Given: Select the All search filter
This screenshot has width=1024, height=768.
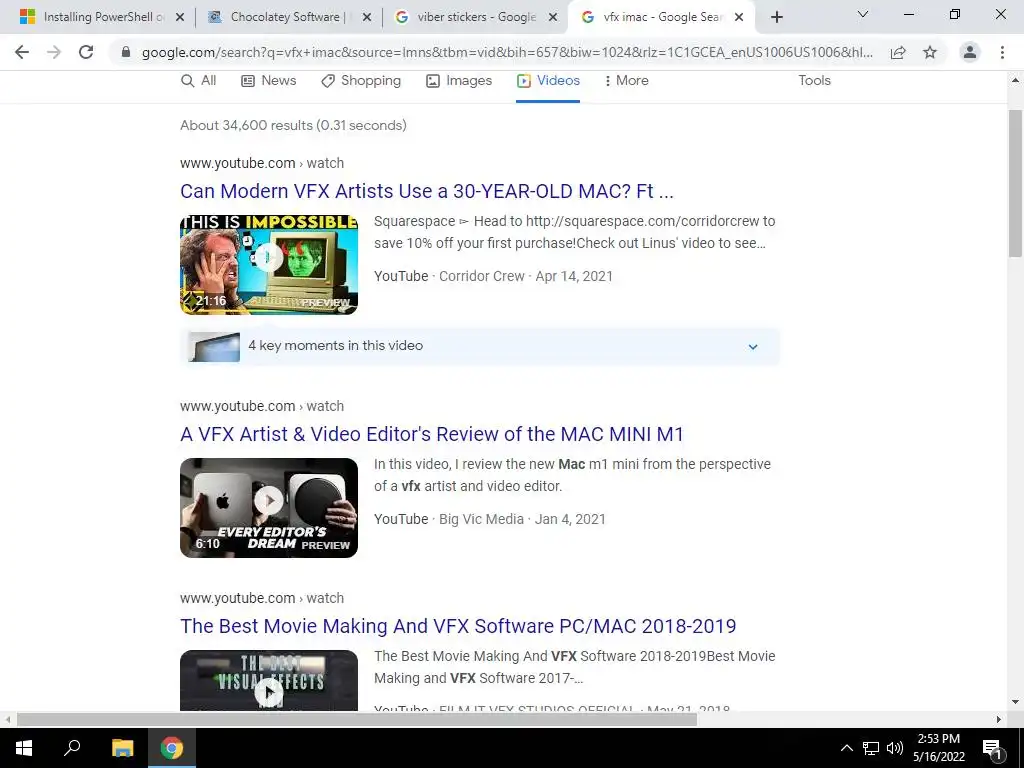Looking at the screenshot, I should click(199, 80).
